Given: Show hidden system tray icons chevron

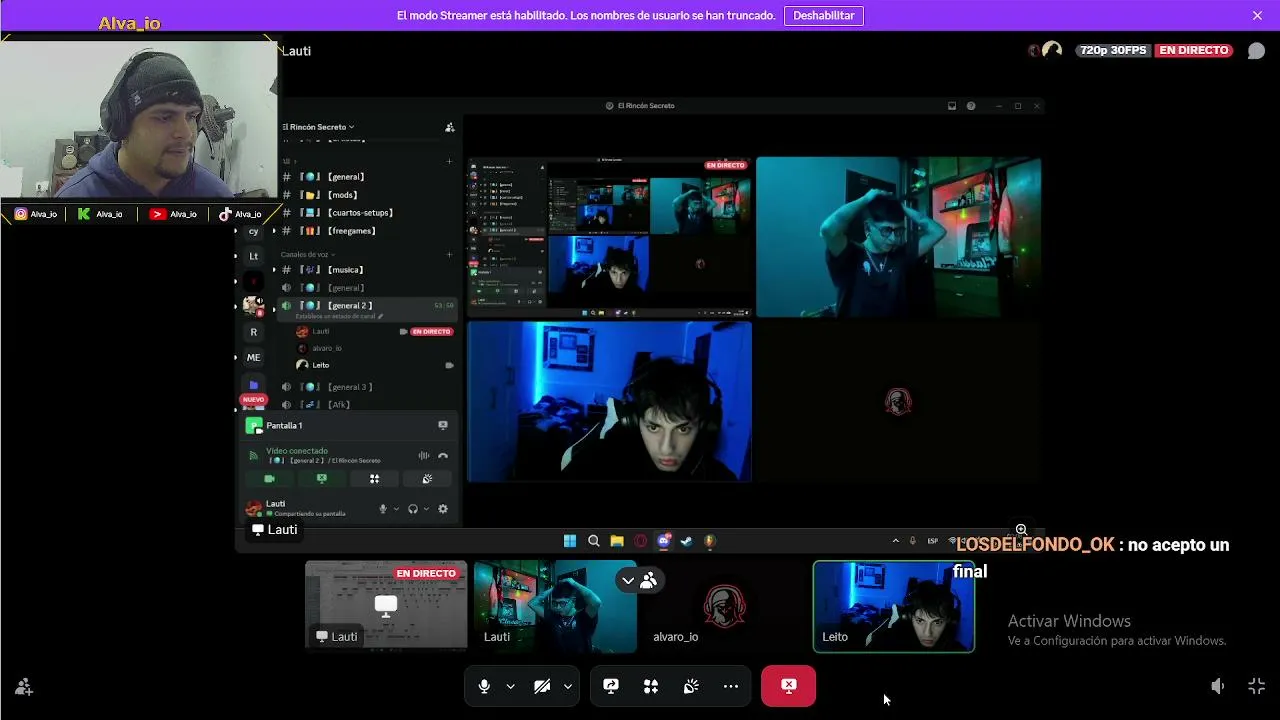Looking at the screenshot, I should (895, 541).
